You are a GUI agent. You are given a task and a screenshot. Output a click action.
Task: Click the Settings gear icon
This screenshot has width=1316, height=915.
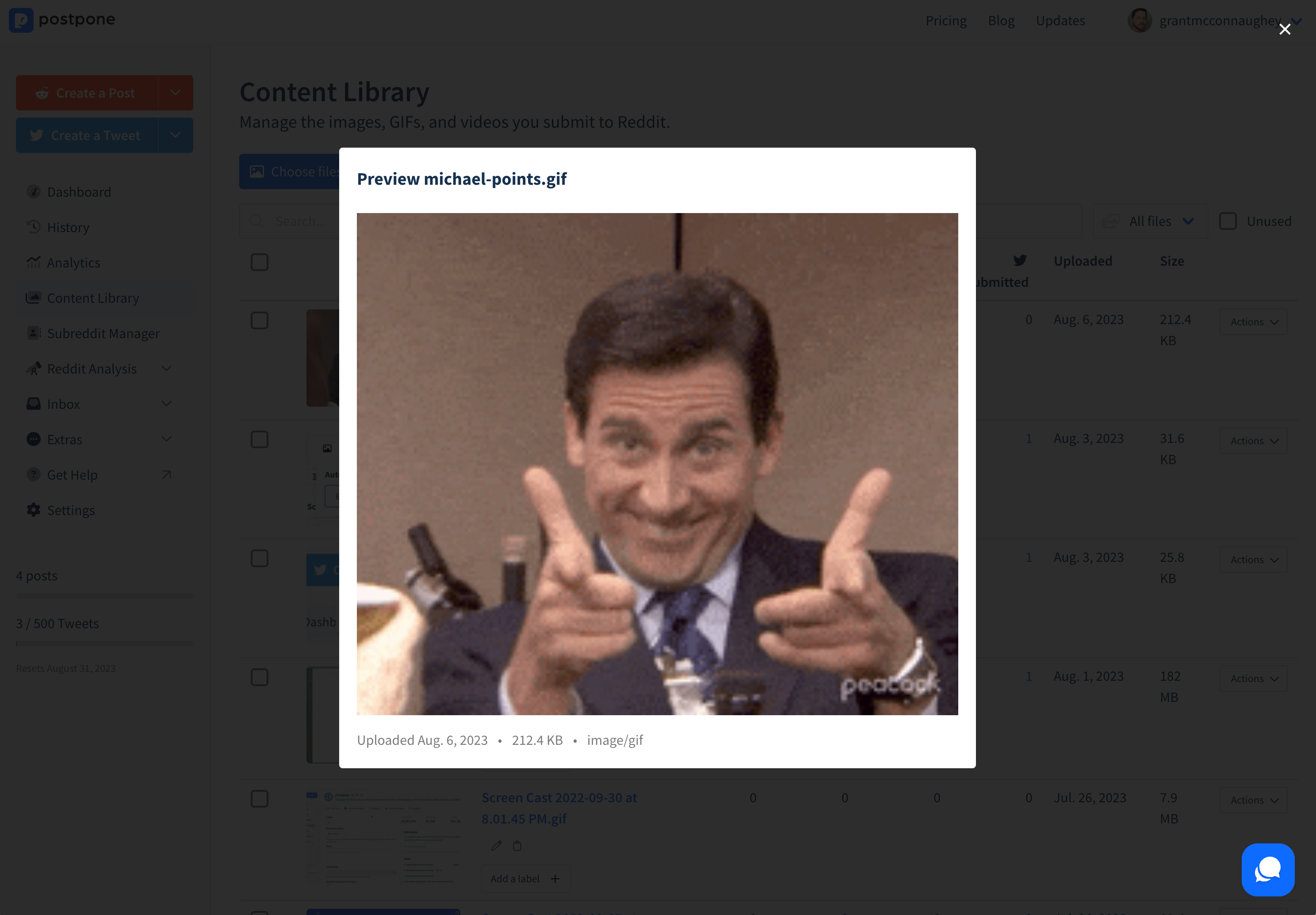pyautogui.click(x=34, y=510)
